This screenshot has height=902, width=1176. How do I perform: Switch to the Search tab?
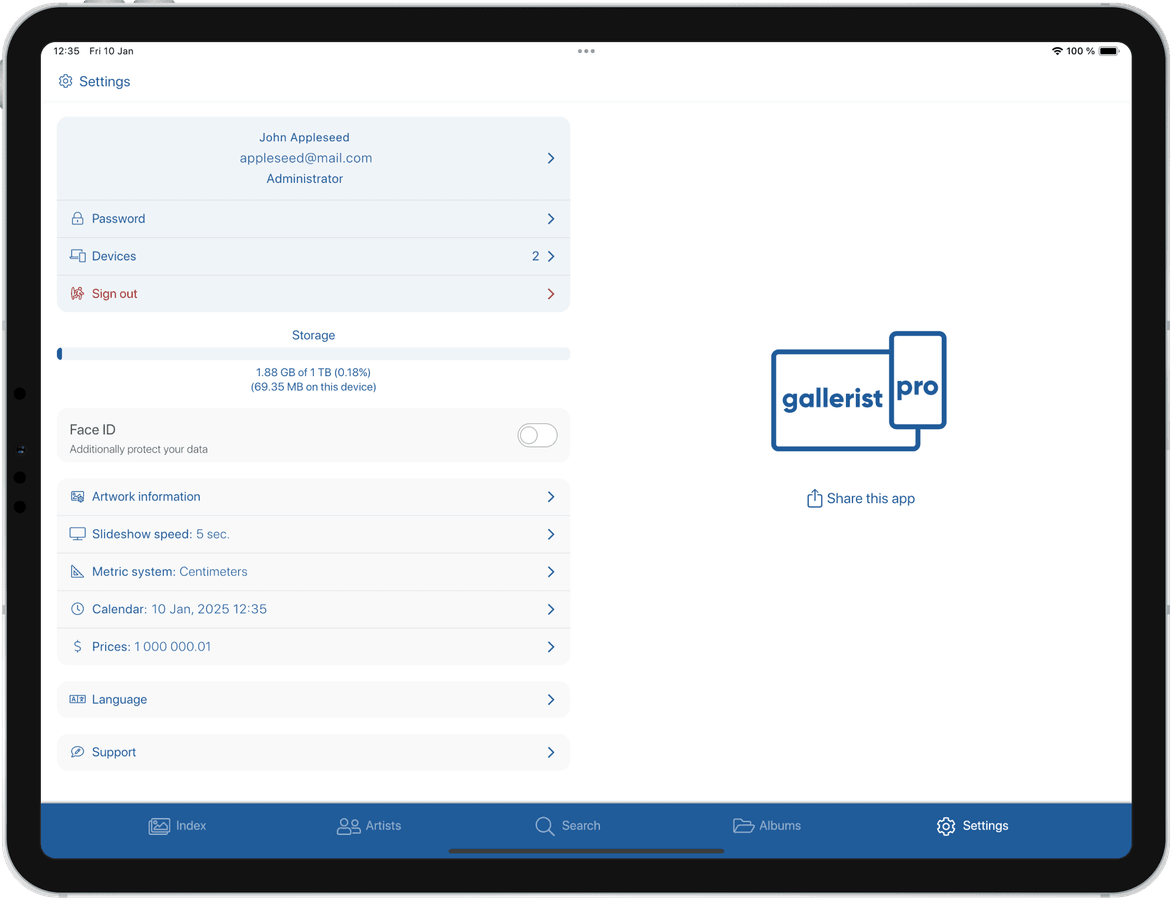coord(568,825)
